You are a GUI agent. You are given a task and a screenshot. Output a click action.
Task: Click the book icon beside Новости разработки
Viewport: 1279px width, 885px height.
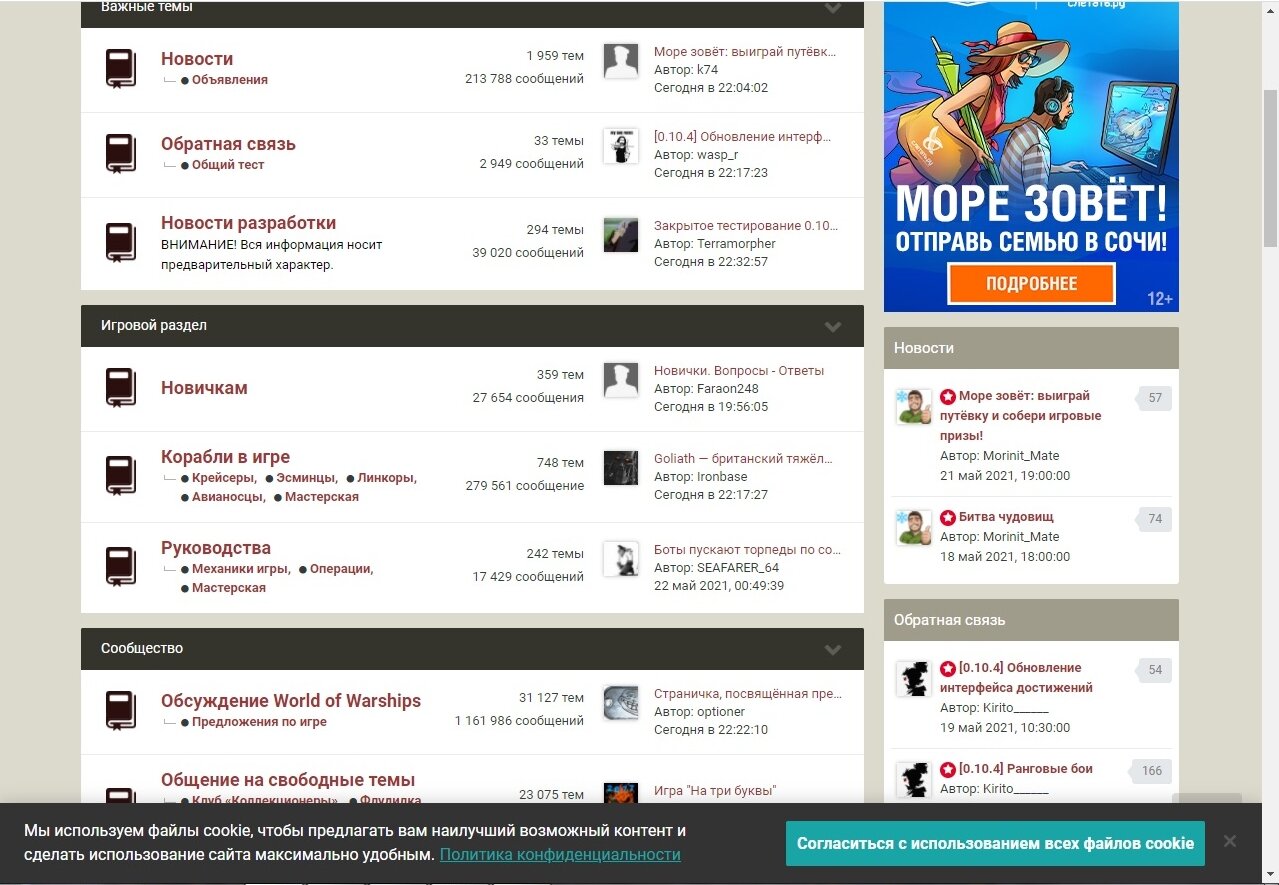click(121, 242)
